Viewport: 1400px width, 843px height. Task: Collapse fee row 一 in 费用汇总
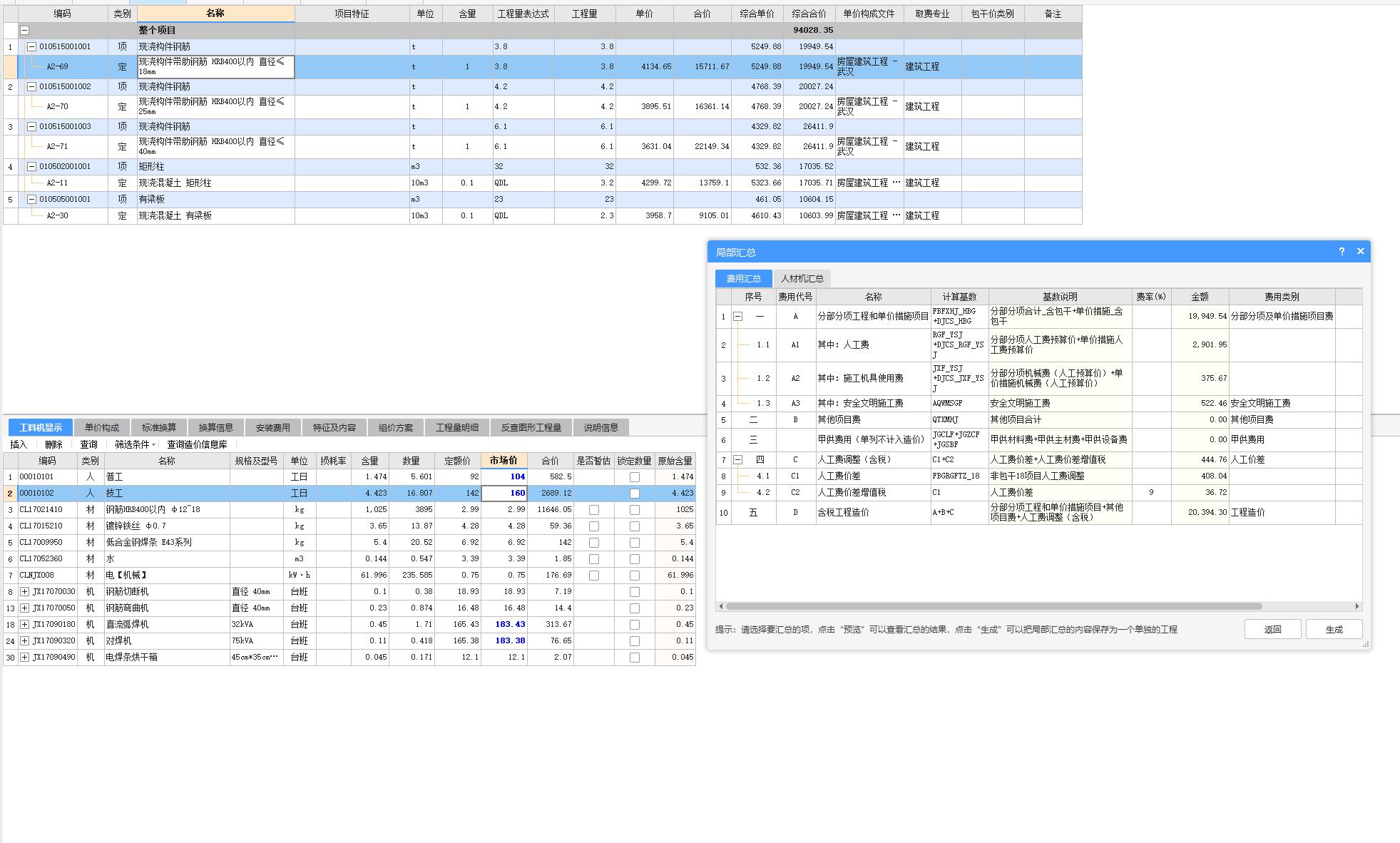(738, 316)
